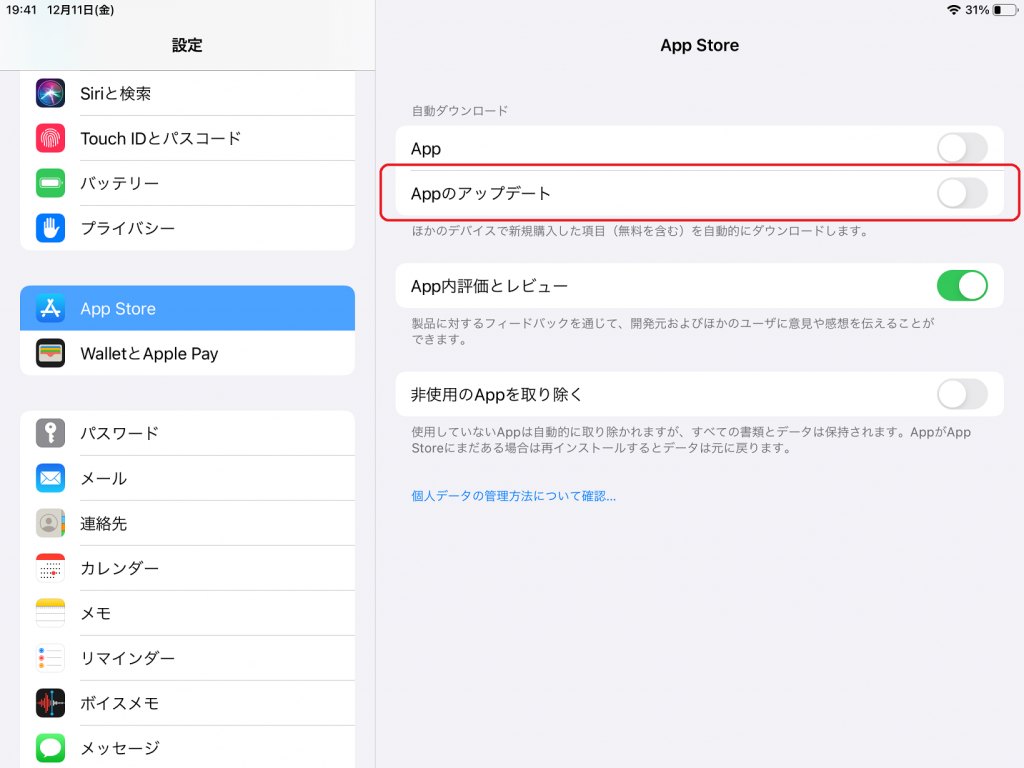Open リマインダー settings

[187, 658]
